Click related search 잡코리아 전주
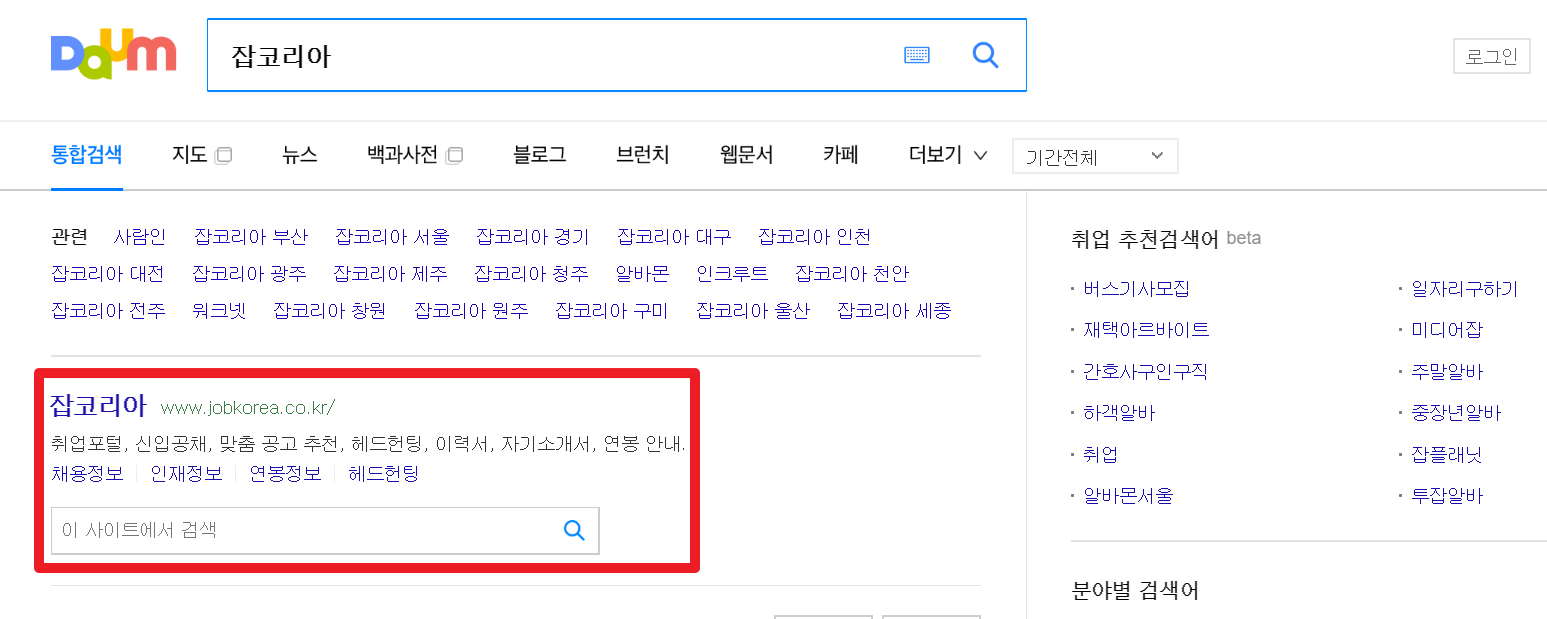Image resolution: width=1547 pixels, height=619 pixels. click(x=108, y=311)
